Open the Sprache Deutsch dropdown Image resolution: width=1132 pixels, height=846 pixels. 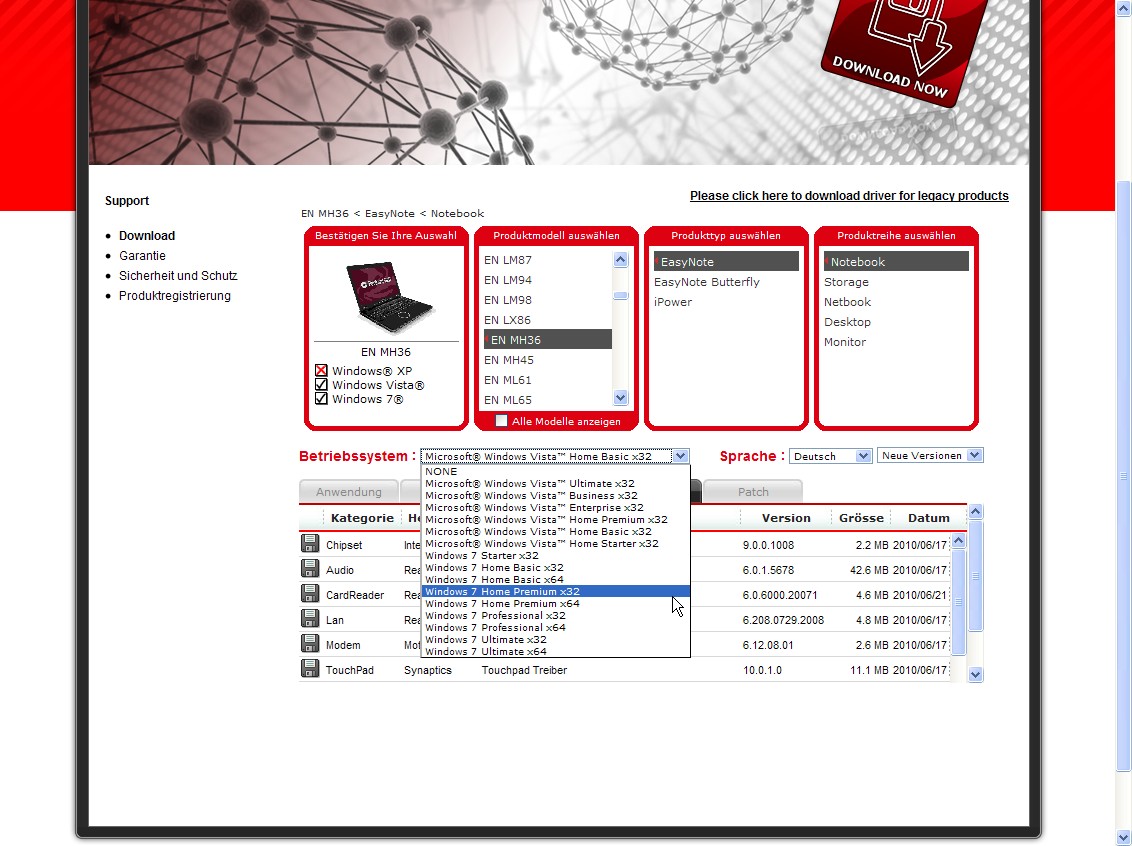point(830,456)
